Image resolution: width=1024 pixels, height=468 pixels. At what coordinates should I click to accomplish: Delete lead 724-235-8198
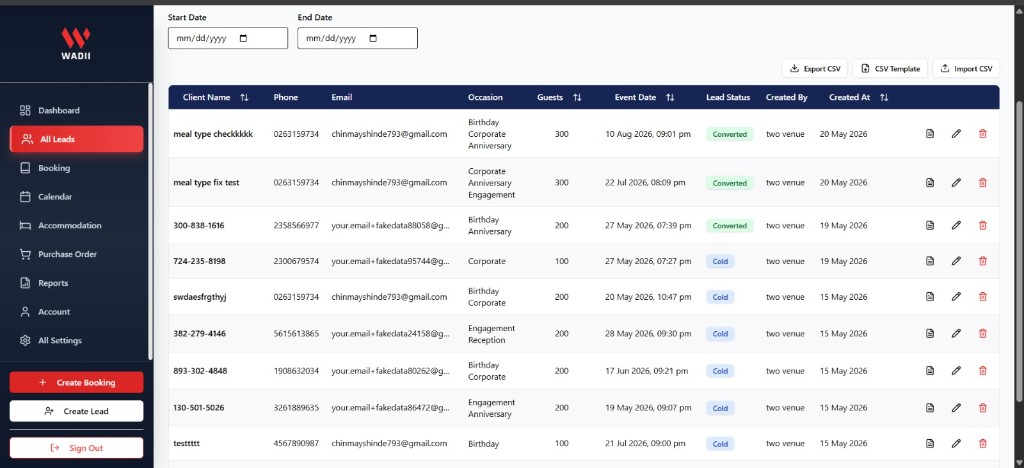click(x=983, y=261)
